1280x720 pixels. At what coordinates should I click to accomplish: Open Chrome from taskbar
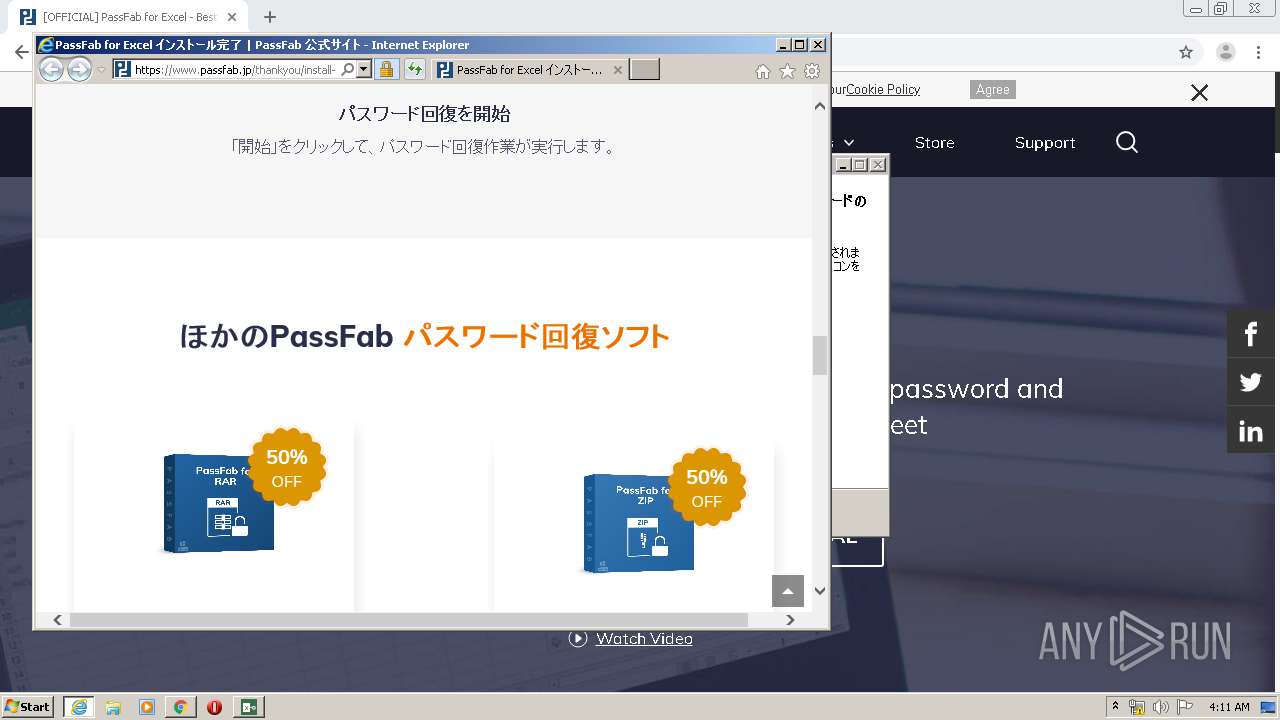point(181,707)
